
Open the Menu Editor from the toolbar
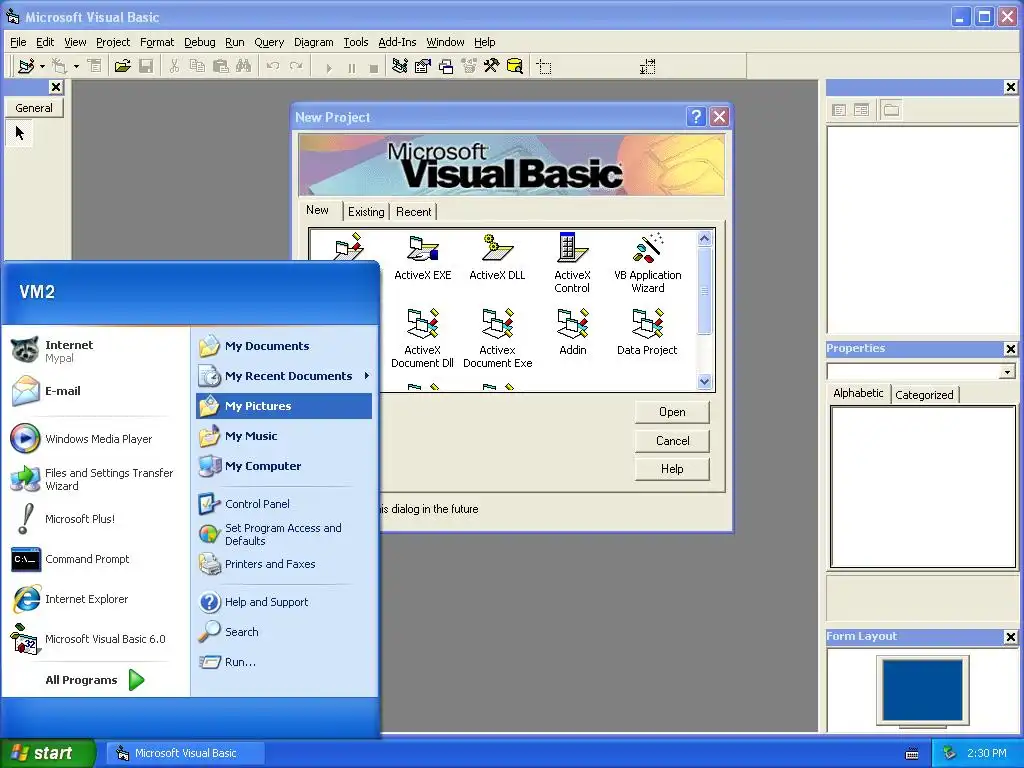(95, 66)
